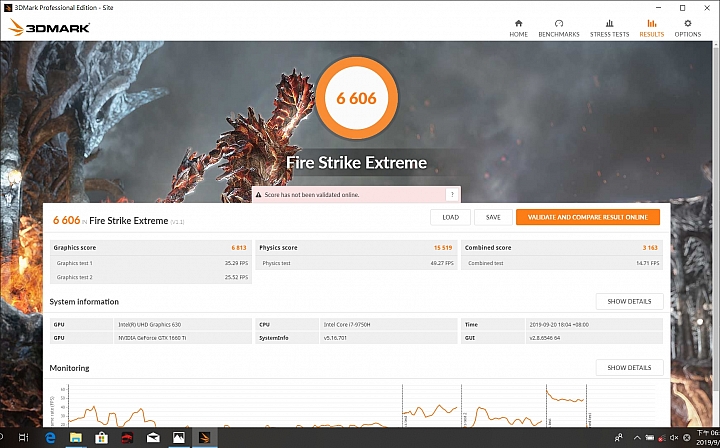Open the Benchmarks page

click(559, 27)
